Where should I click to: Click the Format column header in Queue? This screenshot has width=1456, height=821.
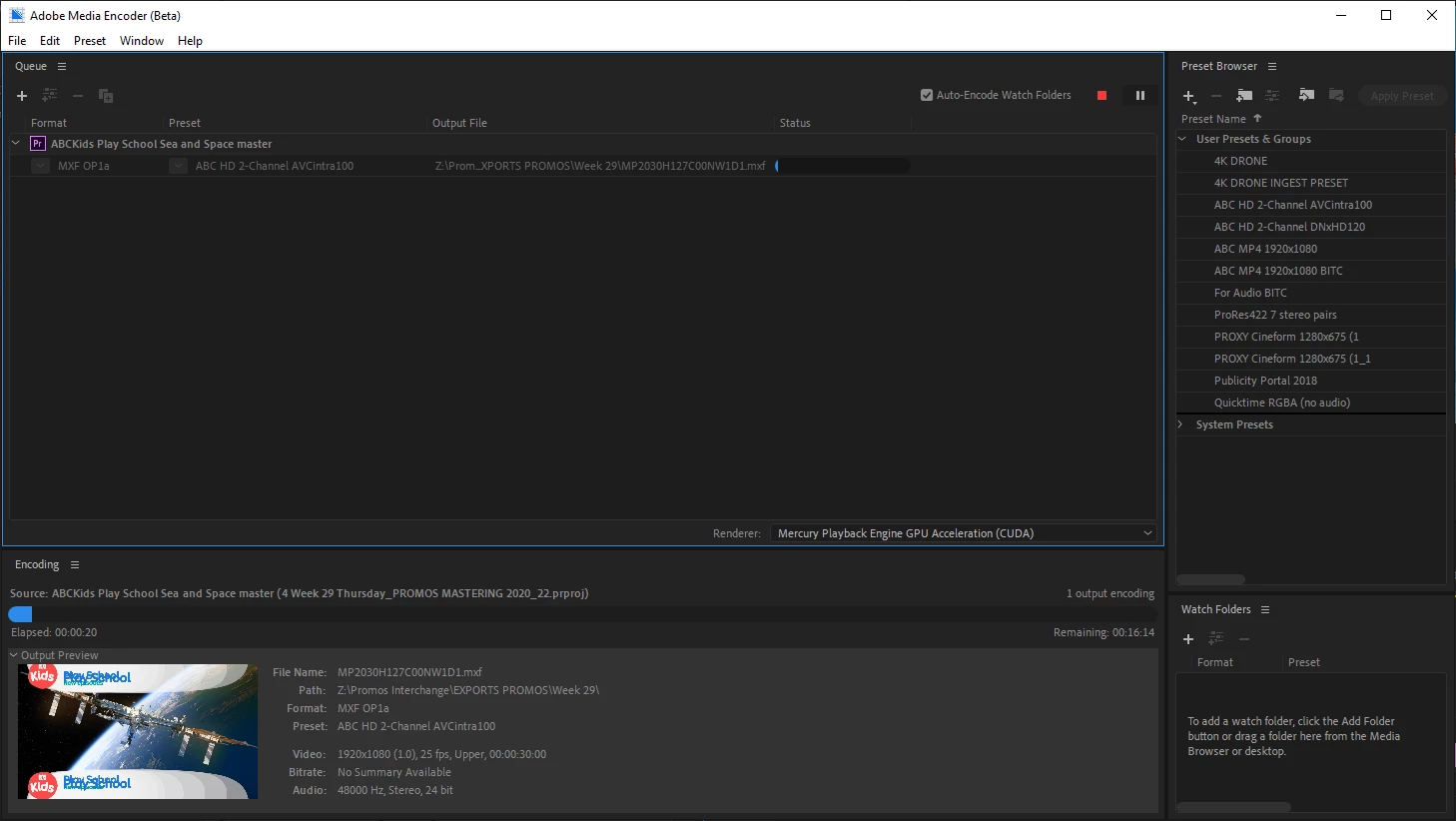[x=49, y=123]
